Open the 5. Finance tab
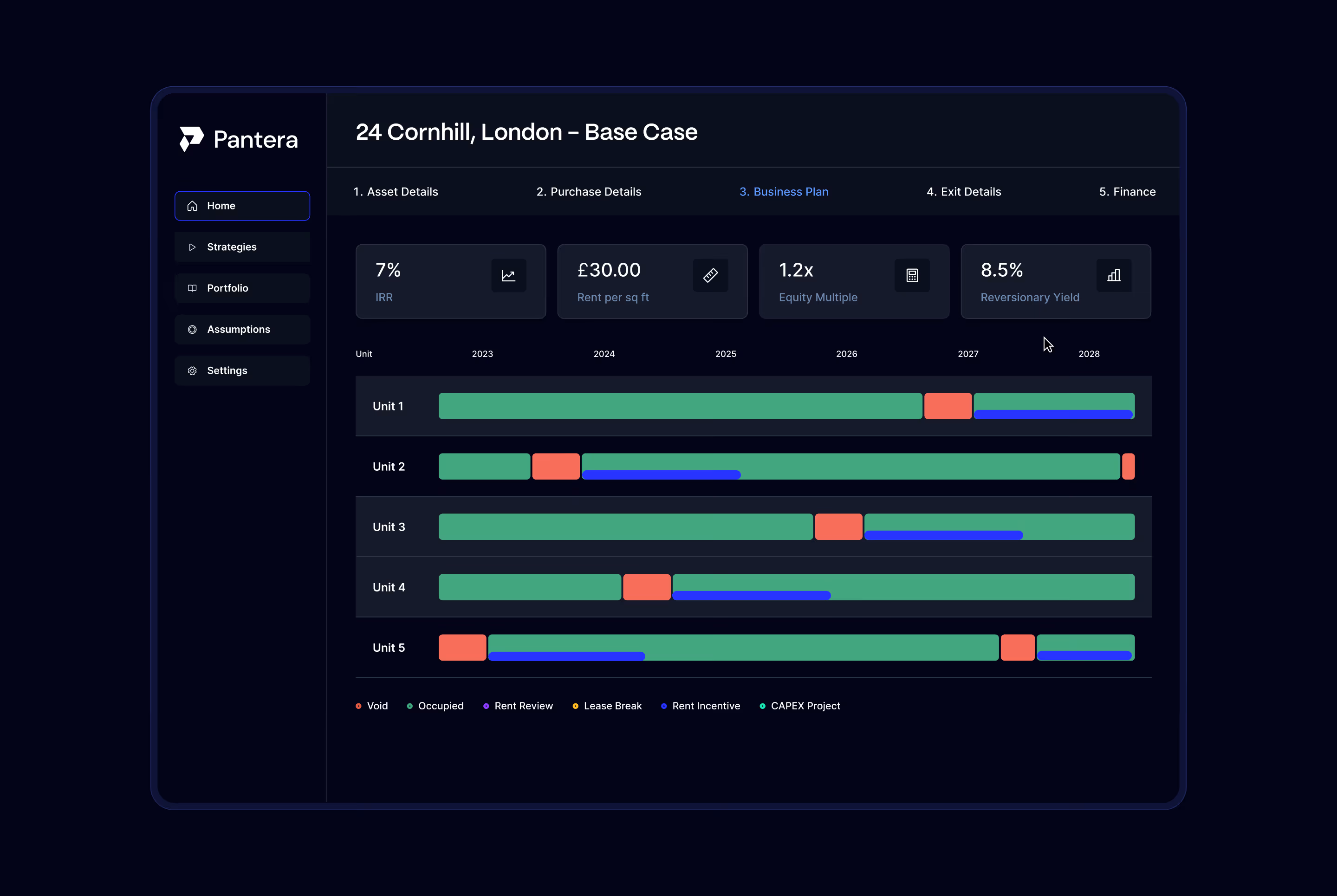This screenshot has width=1337, height=896. pos(1127,192)
